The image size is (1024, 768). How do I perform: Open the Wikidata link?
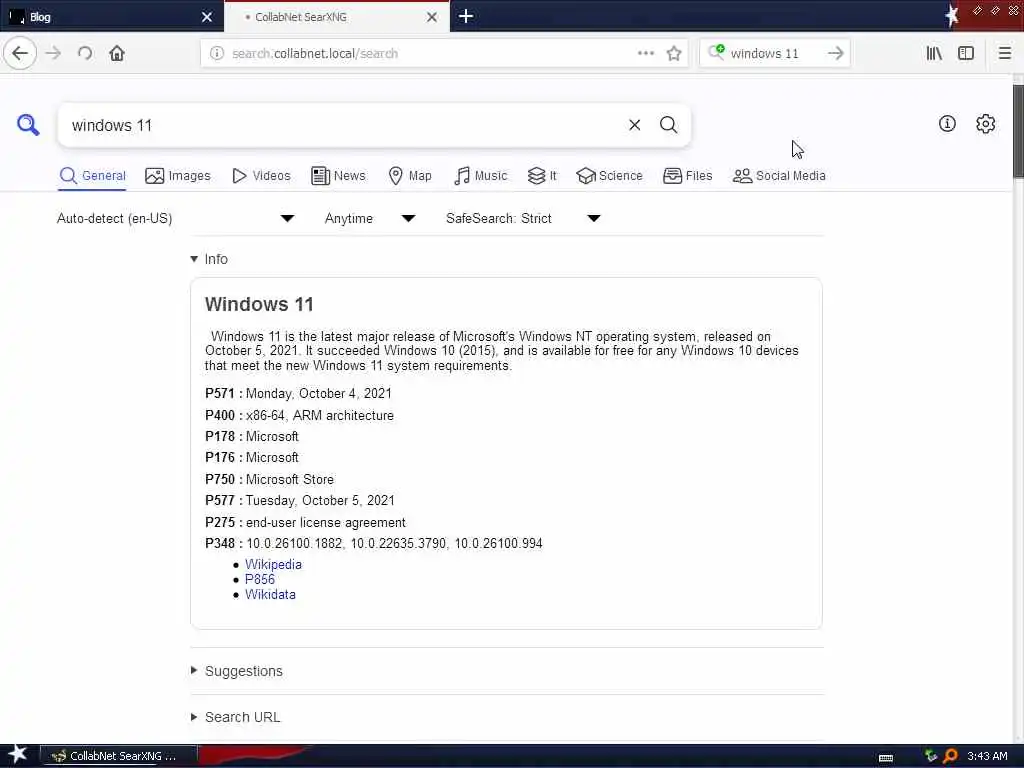(270, 594)
